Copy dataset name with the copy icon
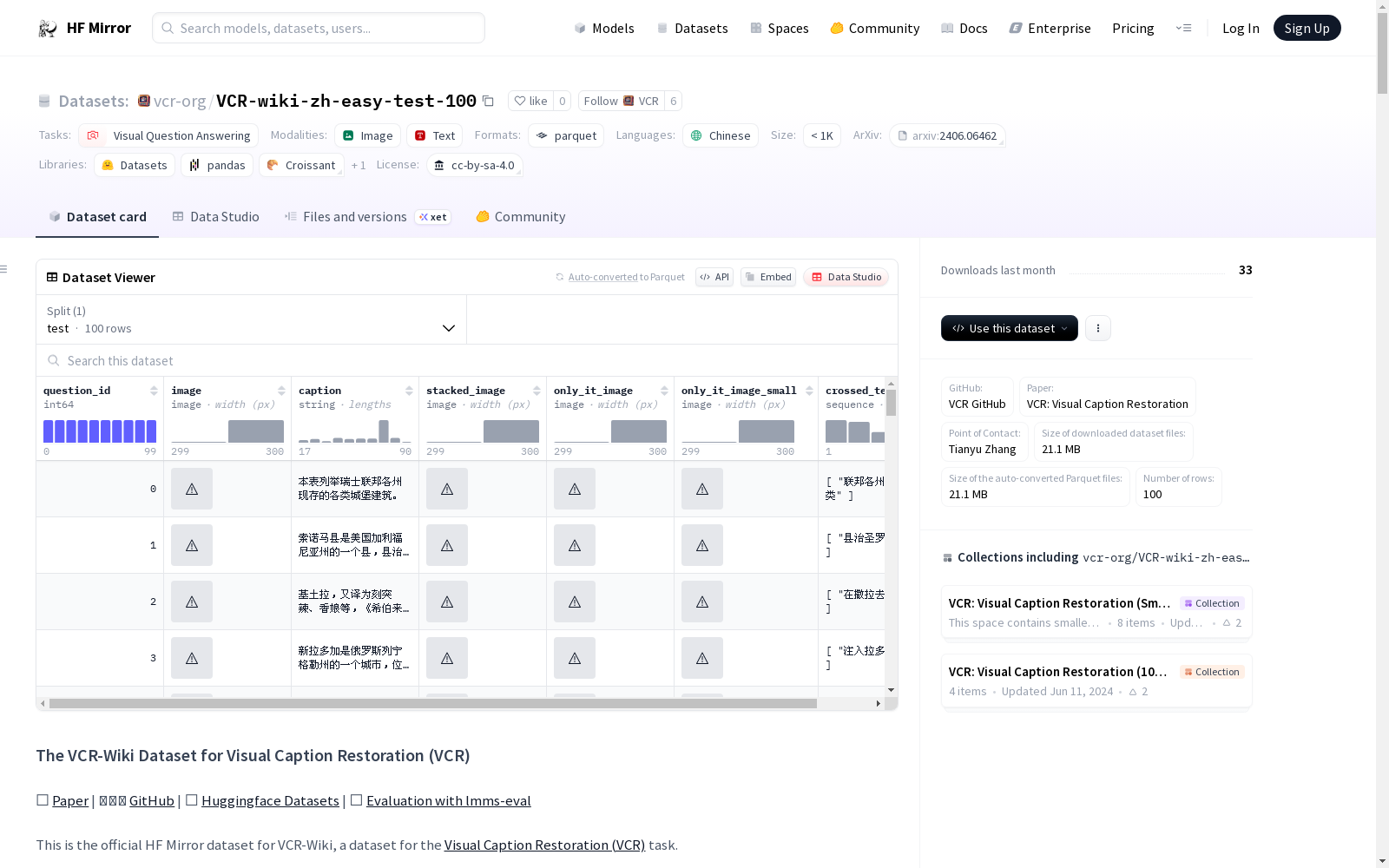This screenshot has height=868, width=1389. pos(488,102)
